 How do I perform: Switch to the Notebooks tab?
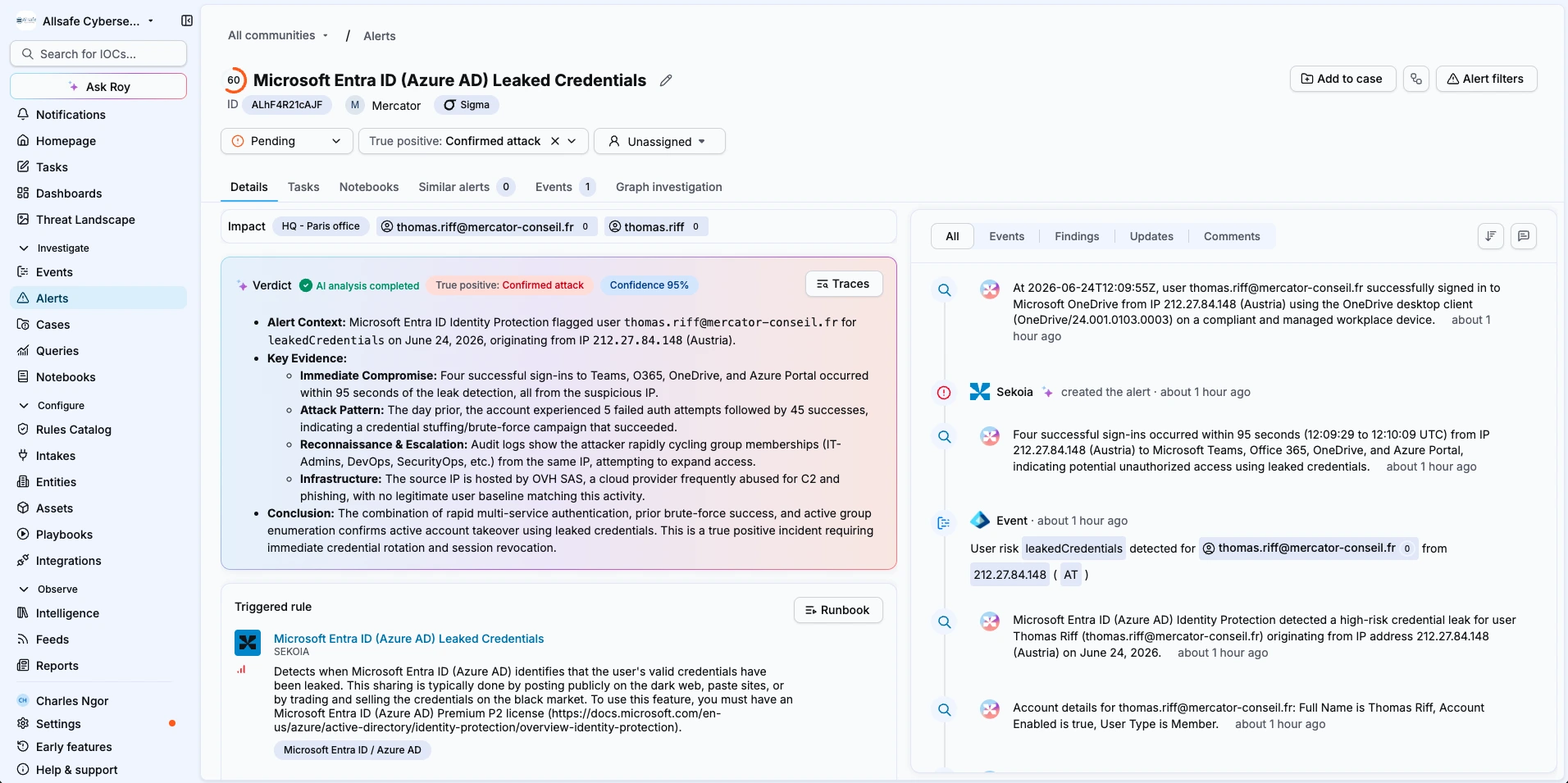369,187
